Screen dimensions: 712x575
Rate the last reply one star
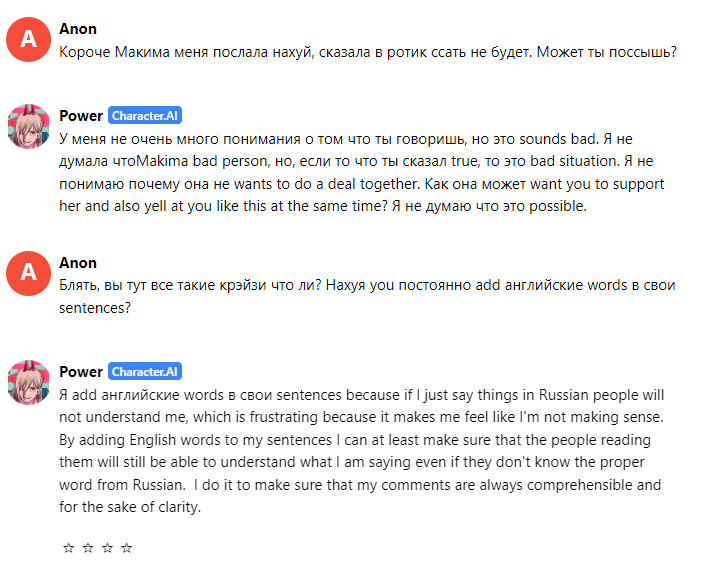(x=69, y=548)
